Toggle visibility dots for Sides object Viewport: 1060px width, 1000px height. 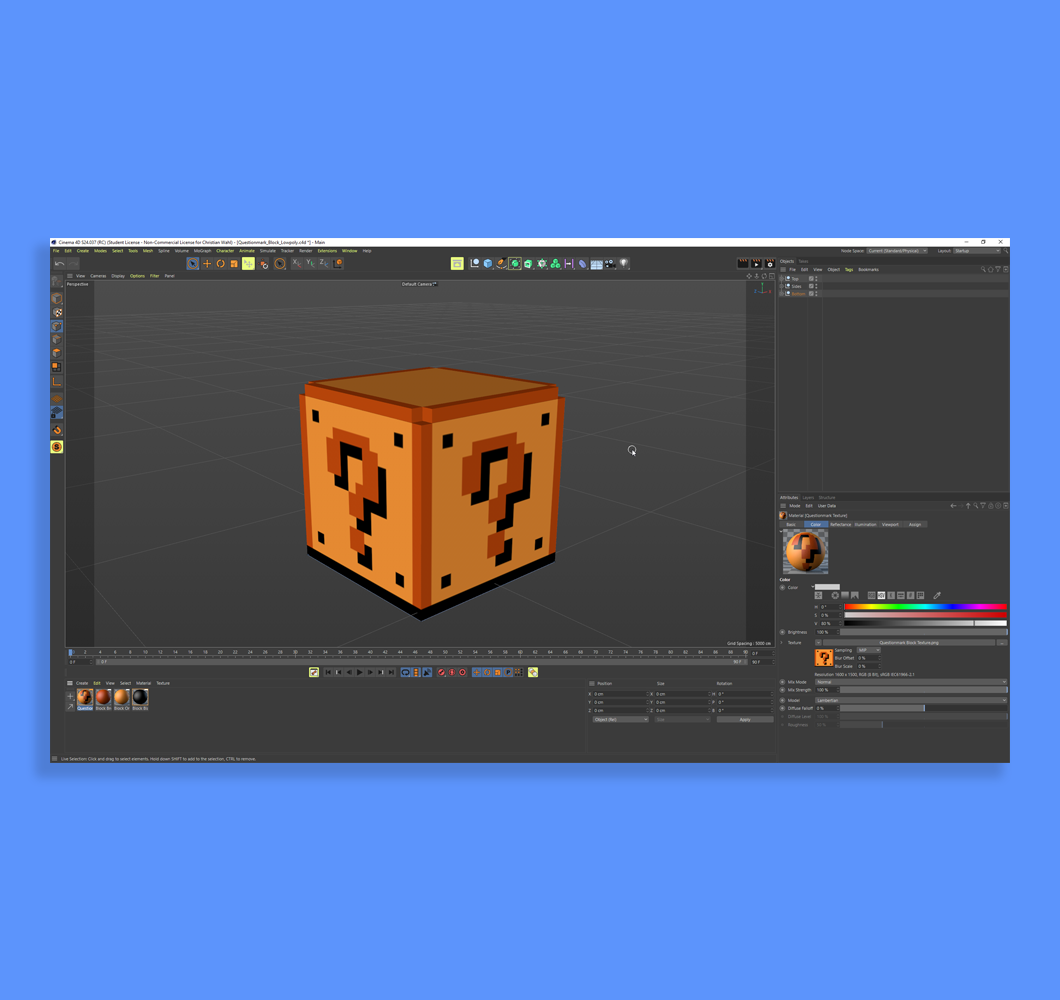(x=817, y=286)
